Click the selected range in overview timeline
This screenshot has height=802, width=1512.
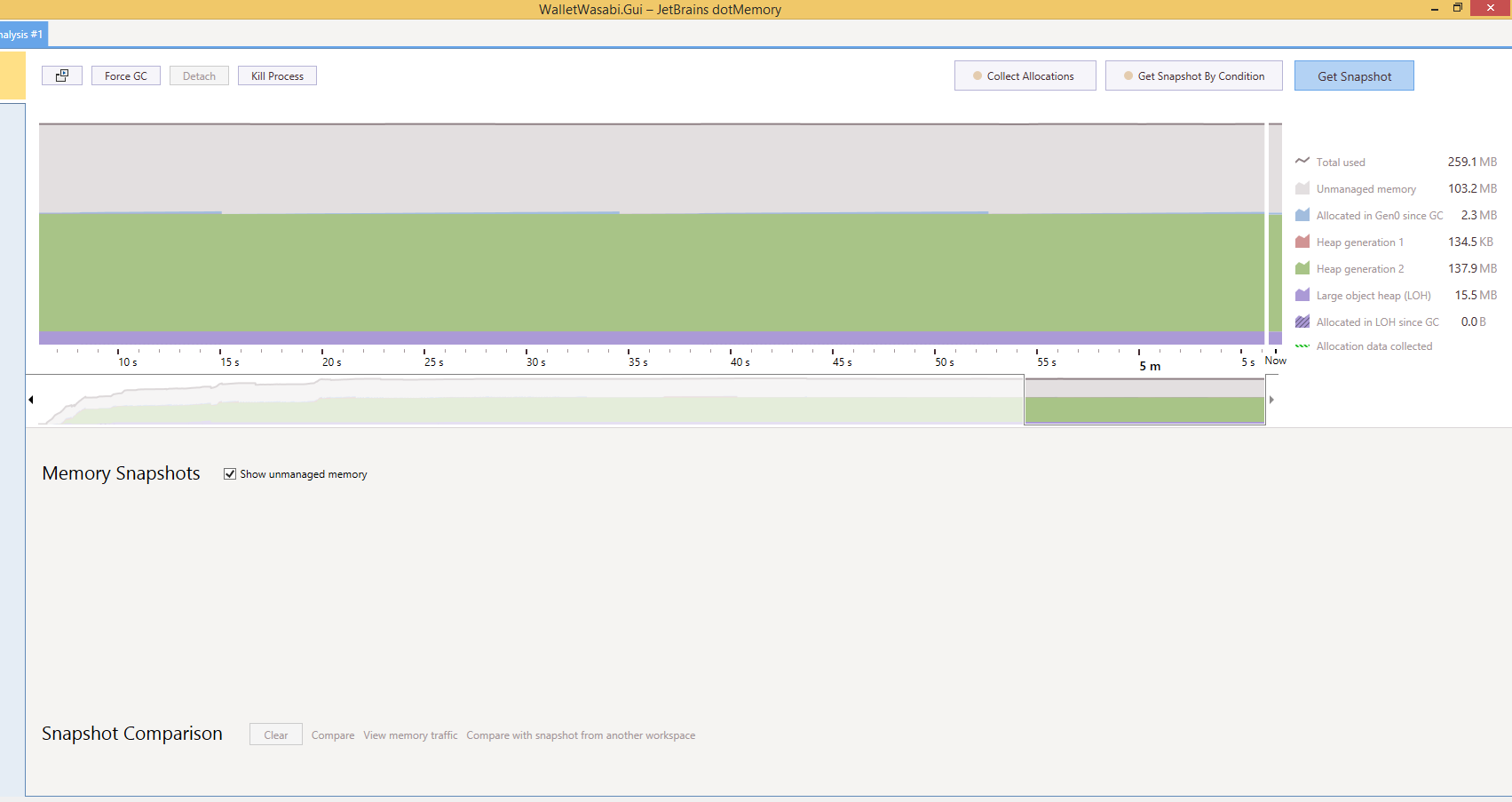coord(1144,401)
